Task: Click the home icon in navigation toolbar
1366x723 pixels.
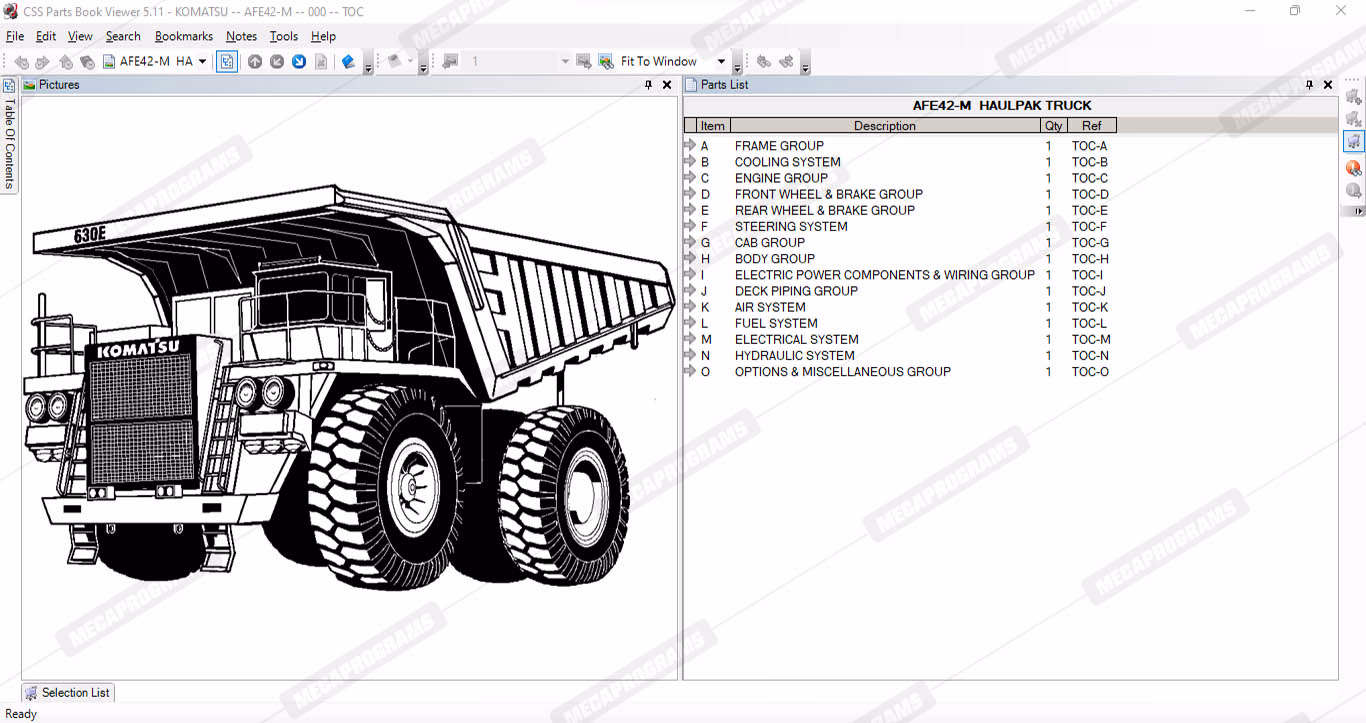Action: [x=66, y=62]
